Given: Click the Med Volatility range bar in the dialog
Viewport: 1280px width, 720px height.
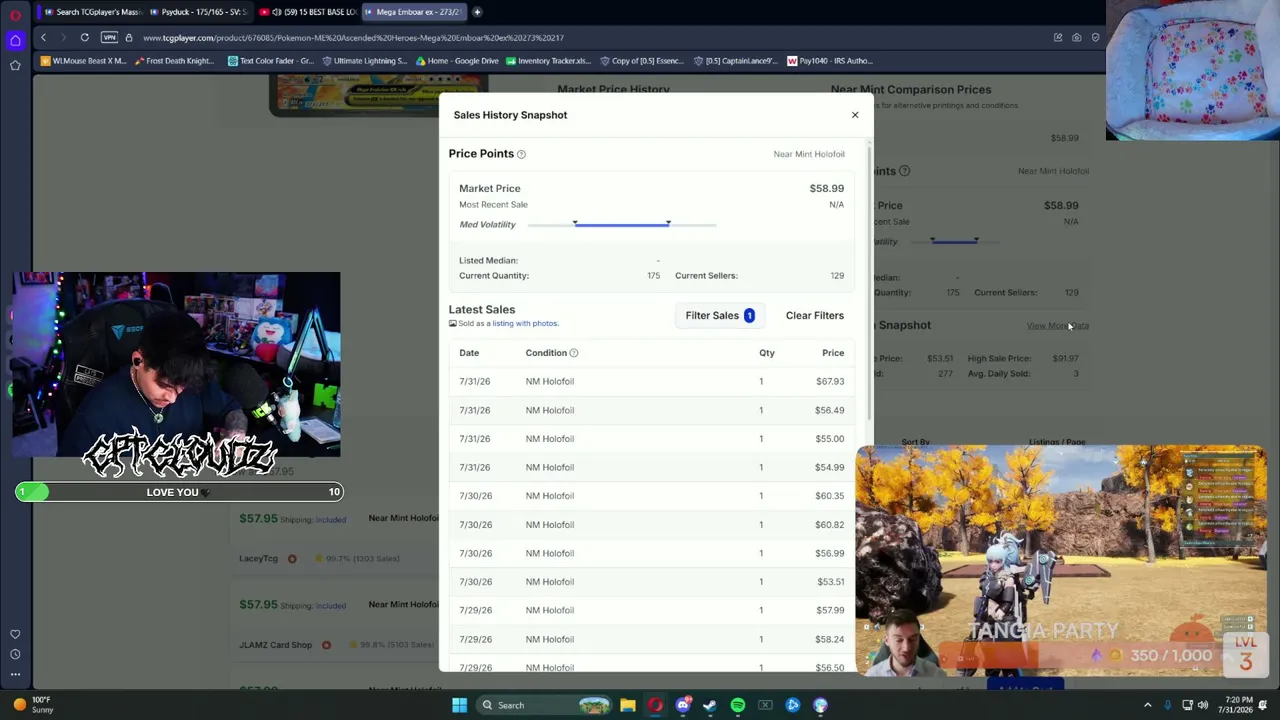Looking at the screenshot, I should click(621, 225).
